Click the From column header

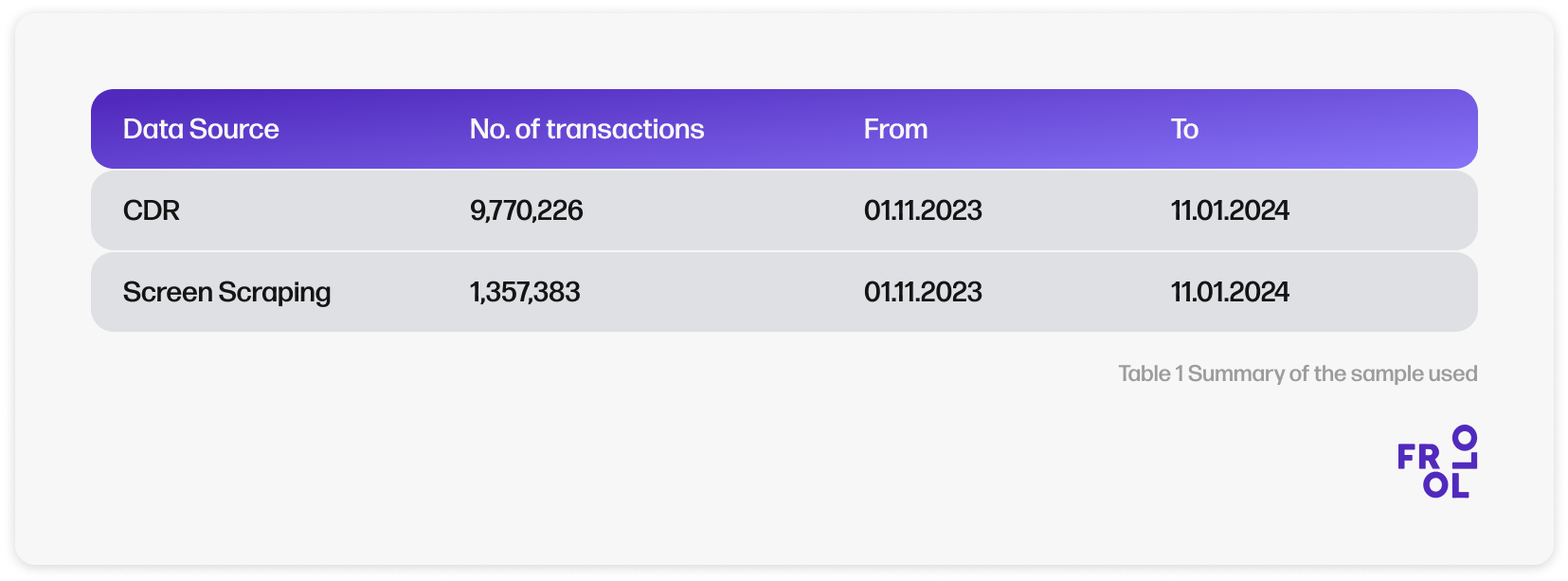coord(895,129)
